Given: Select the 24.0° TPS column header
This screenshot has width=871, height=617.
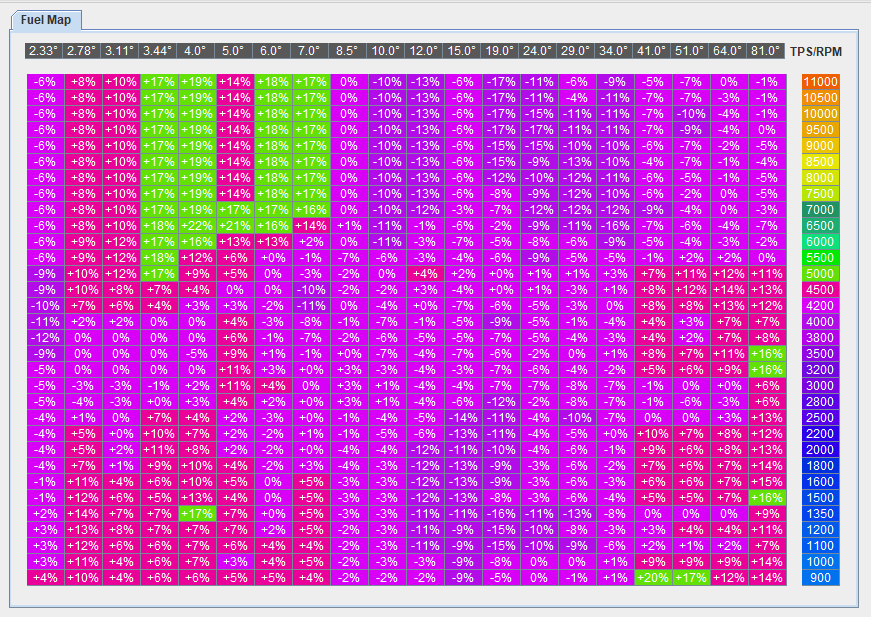Looking at the screenshot, I should 537,51.
